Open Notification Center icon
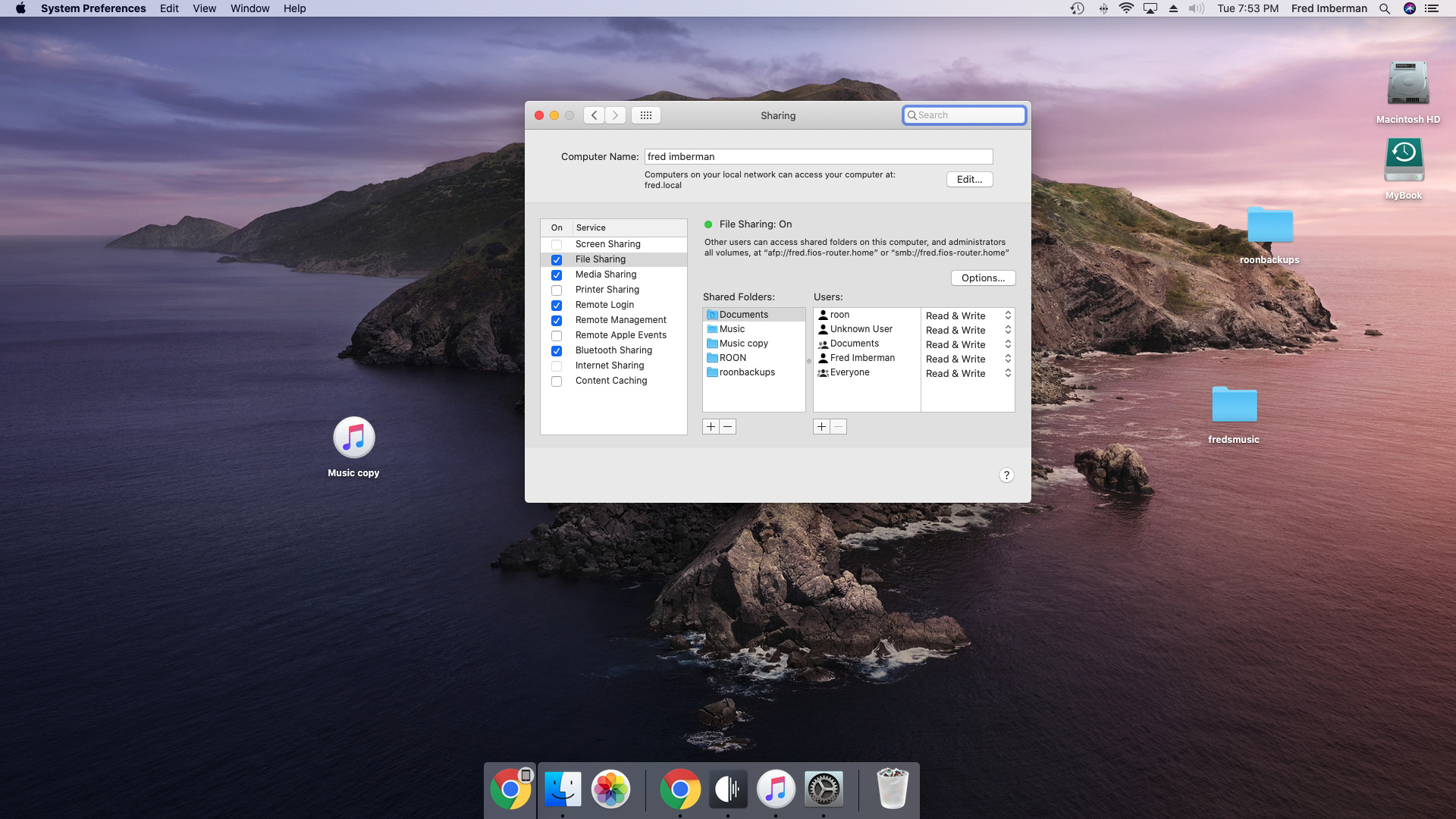 [x=1432, y=8]
